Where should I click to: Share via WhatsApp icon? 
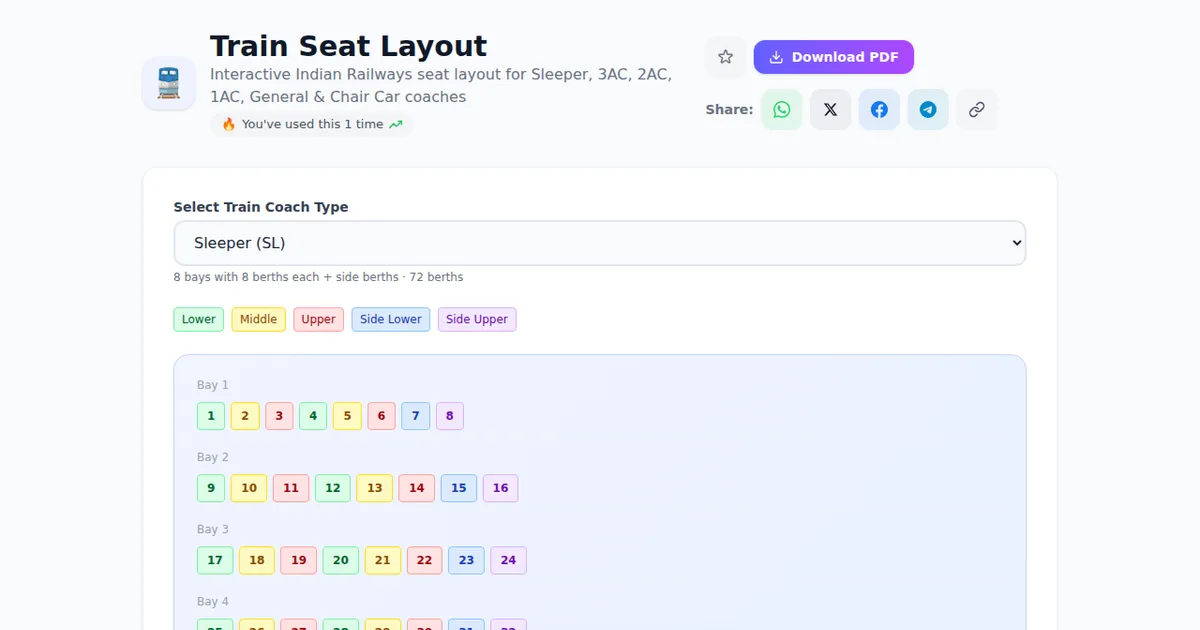click(782, 109)
